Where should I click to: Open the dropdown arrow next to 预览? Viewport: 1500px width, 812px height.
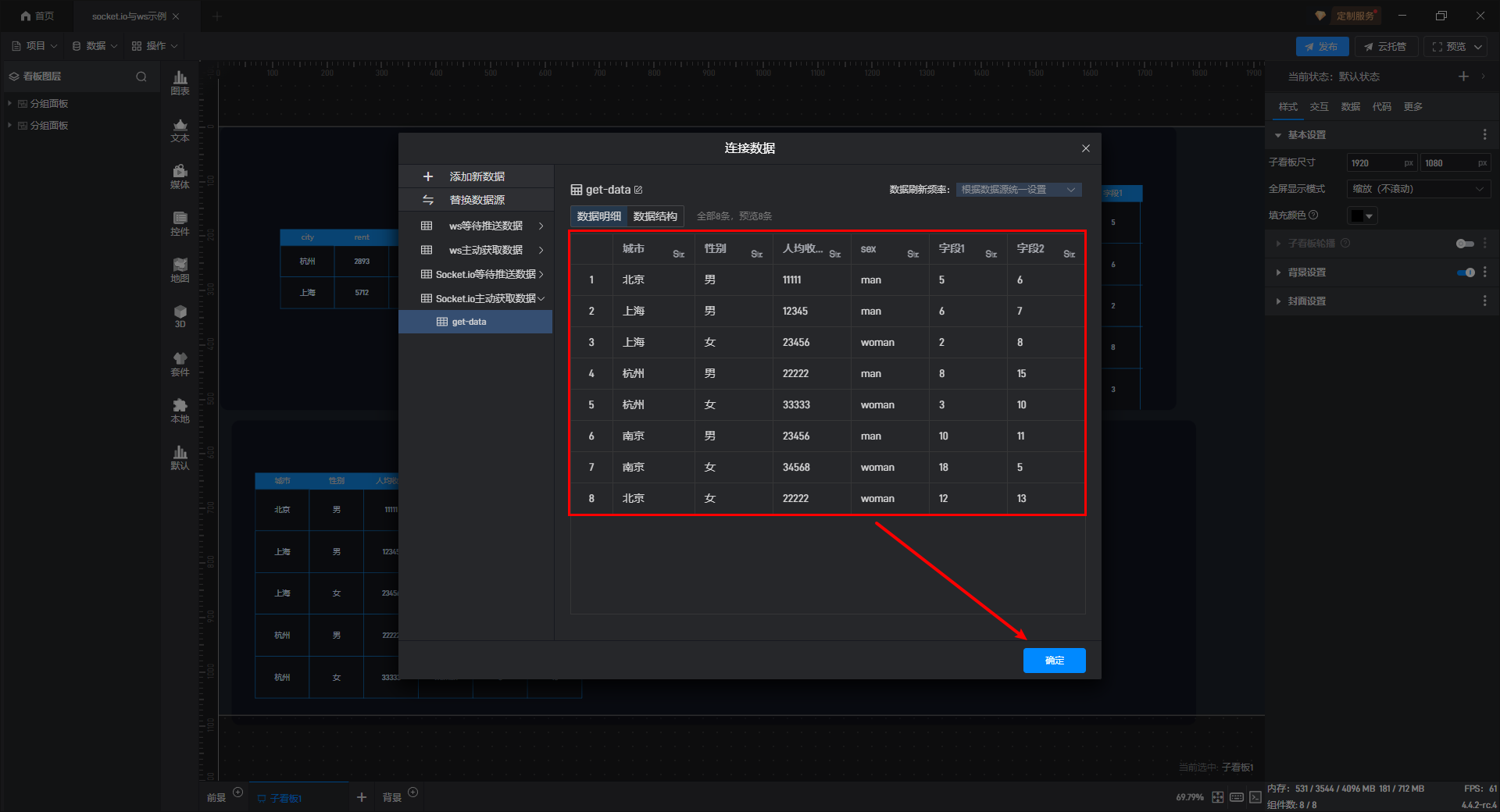click(x=1478, y=47)
